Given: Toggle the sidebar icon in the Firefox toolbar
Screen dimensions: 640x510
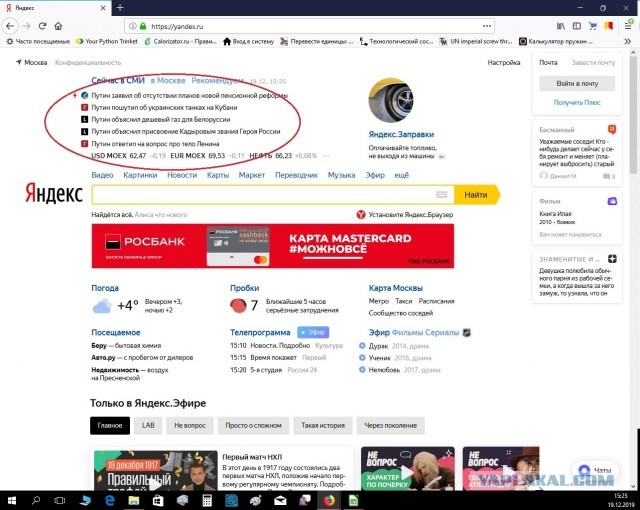Looking at the screenshot, I should click(x=577, y=26).
